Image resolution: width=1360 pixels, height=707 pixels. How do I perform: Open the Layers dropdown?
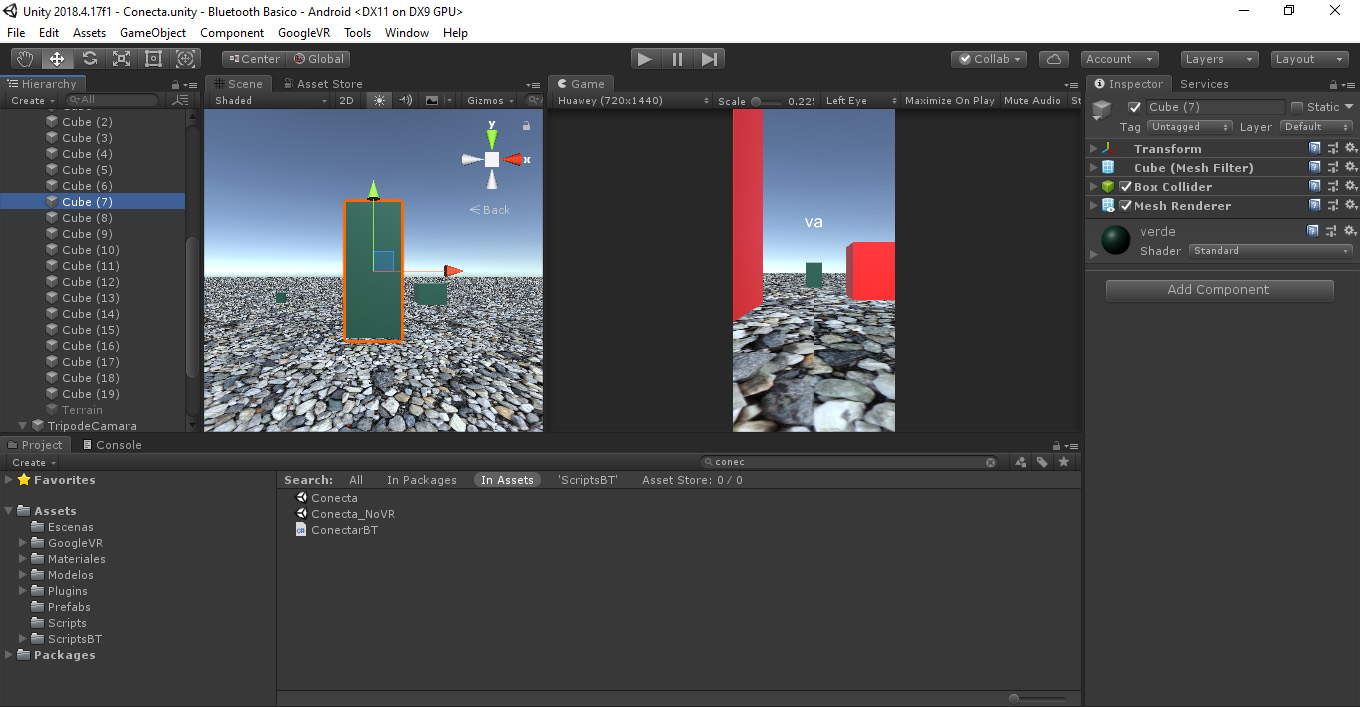(x=1219, y=59)
